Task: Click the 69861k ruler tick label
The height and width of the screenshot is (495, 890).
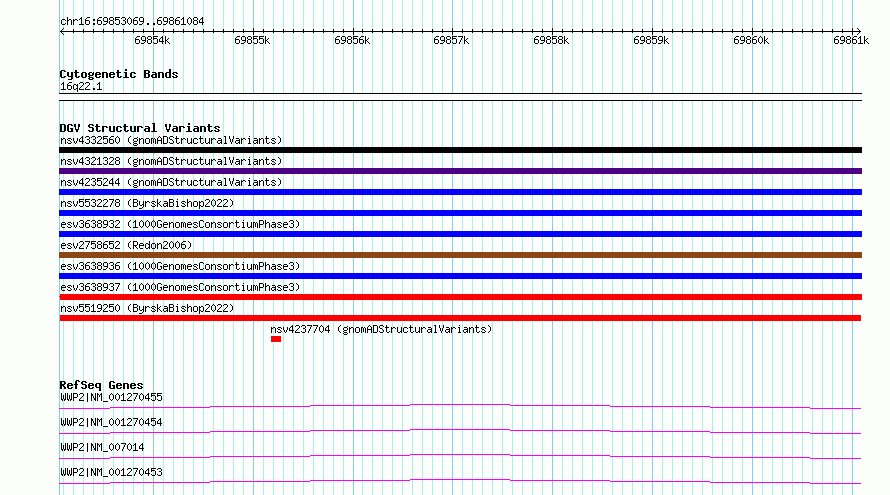Action: coord(851,40)
